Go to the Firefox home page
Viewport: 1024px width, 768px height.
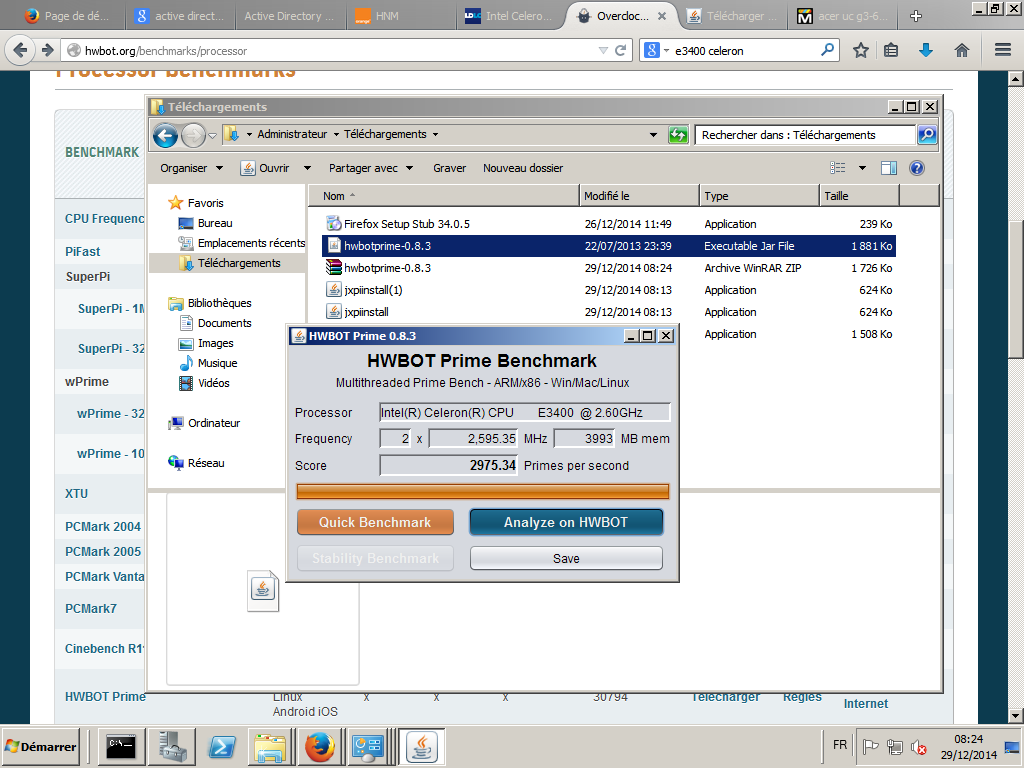tap(961, 50)
